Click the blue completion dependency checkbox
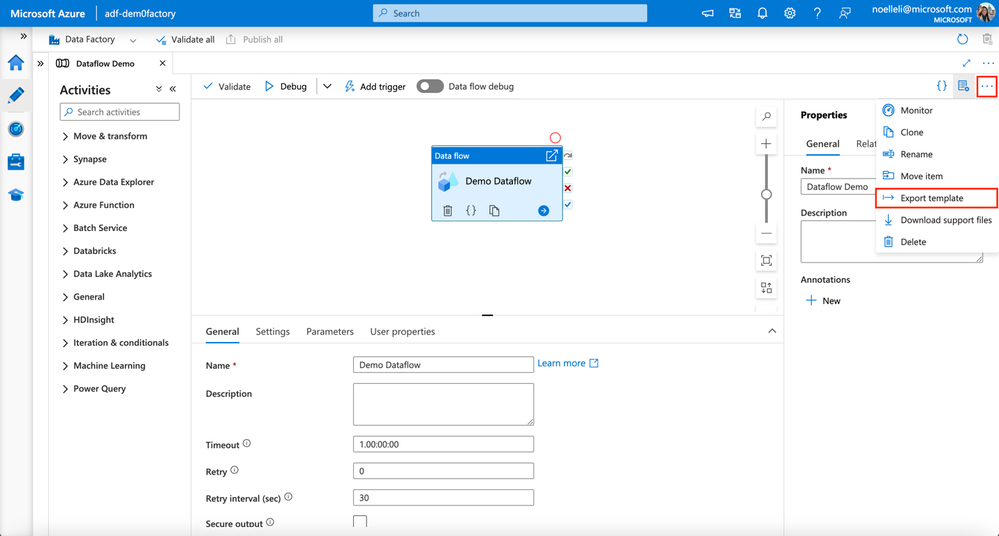Viewport: 999px width, 536px height. coord(568,205)
